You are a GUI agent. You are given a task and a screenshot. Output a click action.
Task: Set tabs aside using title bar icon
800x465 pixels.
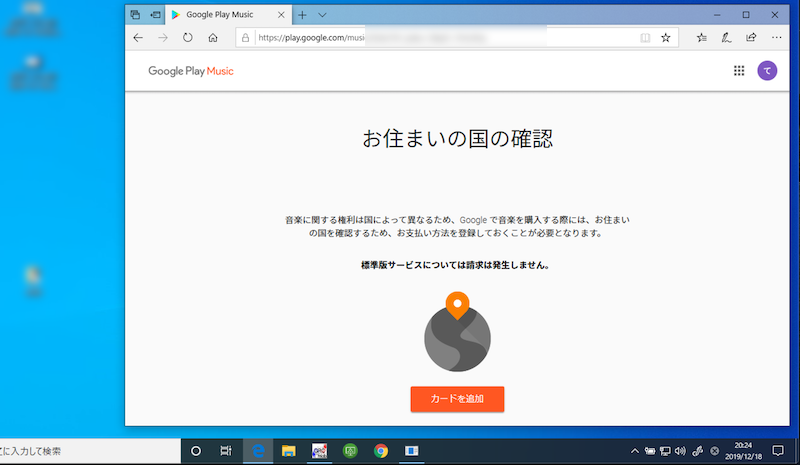pos(155,15)
